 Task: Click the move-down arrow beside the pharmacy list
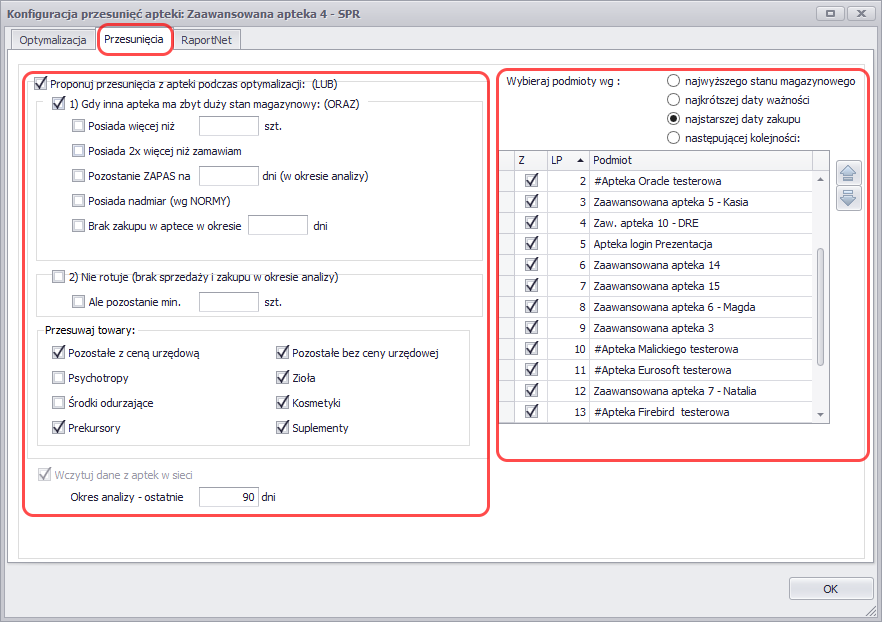(x=848, y=197)
